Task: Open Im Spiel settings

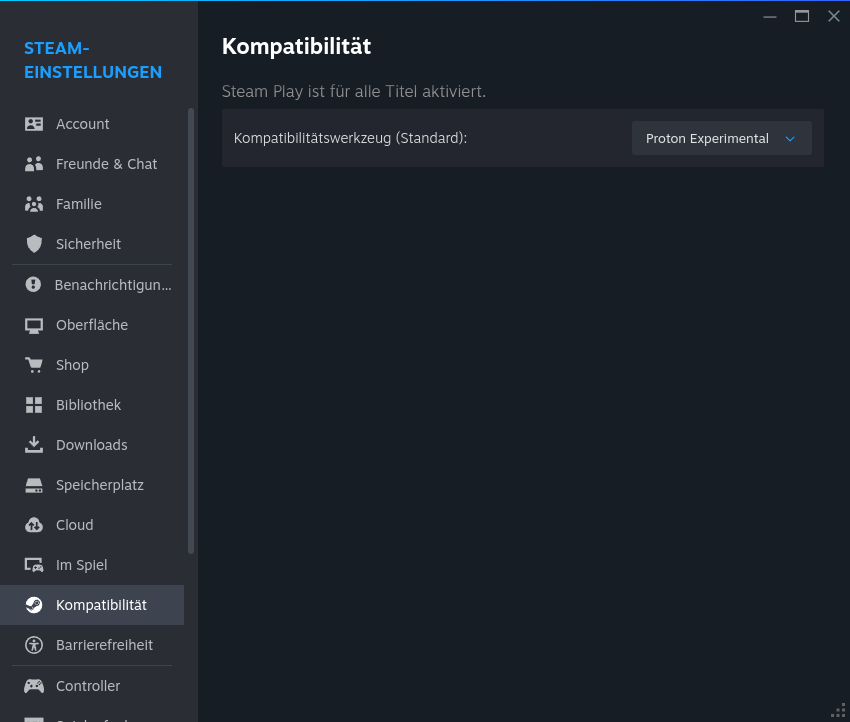Action: pyautogui.click(x=92, y=565)
